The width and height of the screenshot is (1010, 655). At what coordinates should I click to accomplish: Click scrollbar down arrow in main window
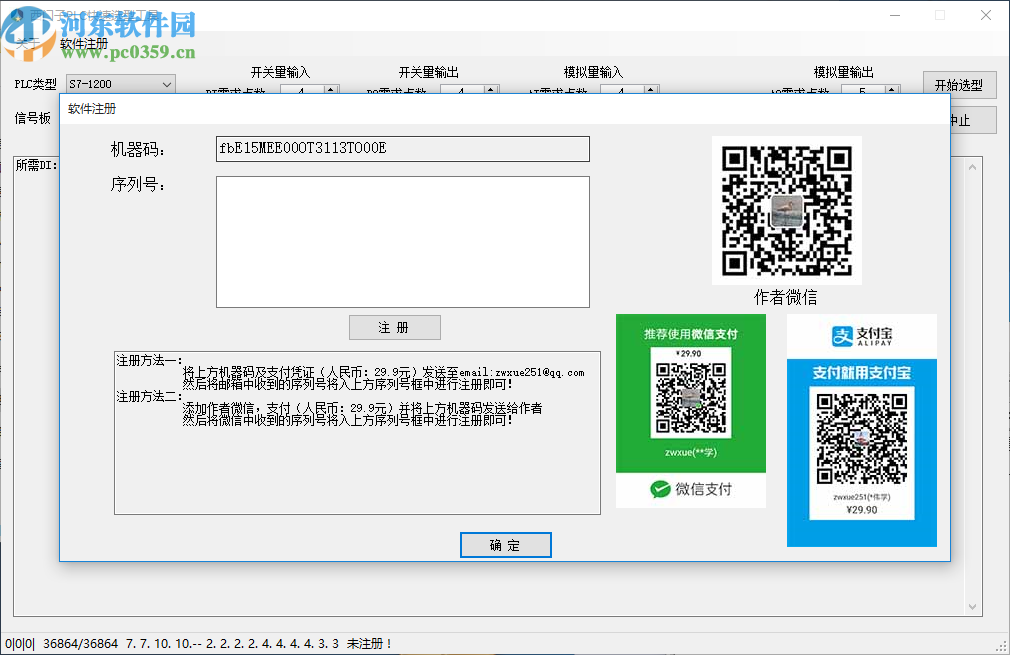pos(973,607)
